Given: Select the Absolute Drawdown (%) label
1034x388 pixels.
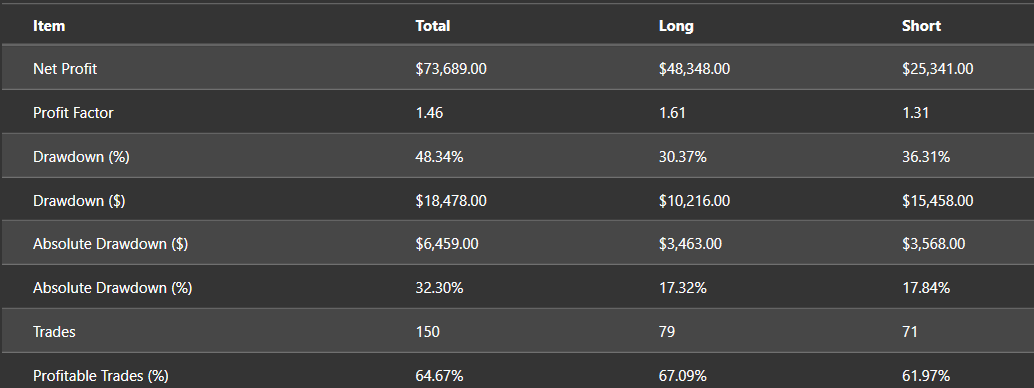Looking at the screenshot, I should click(112, 288).
